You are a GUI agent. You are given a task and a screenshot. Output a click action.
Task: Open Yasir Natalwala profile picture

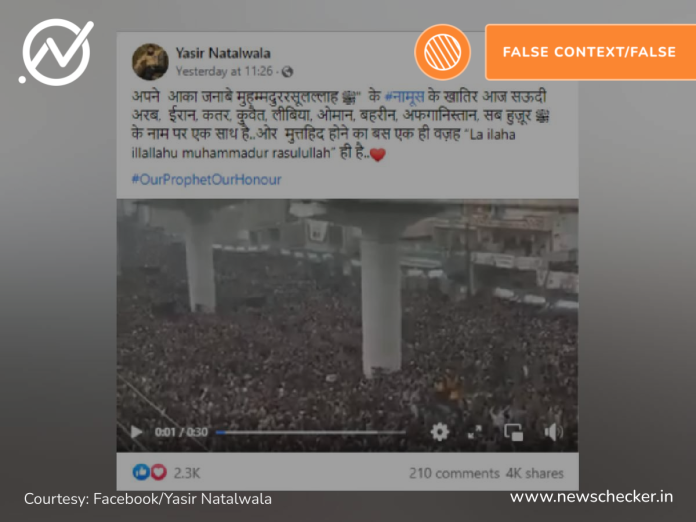(150, 62)
